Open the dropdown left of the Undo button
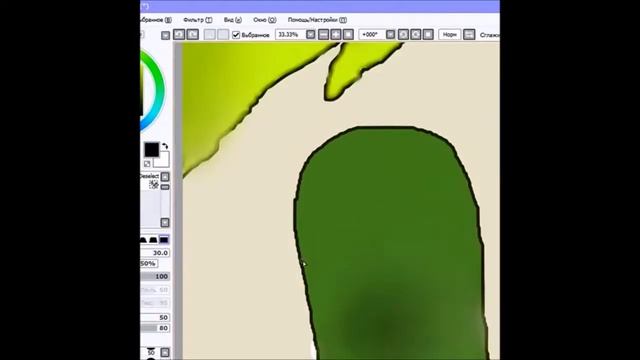The height and width of the screenshot is (360, 640). [165, 36]
